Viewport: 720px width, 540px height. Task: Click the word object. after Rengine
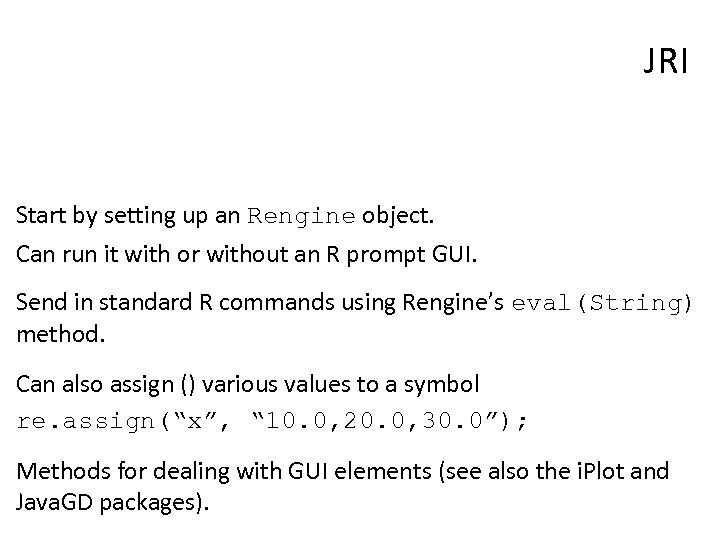(x=397, y=216)
